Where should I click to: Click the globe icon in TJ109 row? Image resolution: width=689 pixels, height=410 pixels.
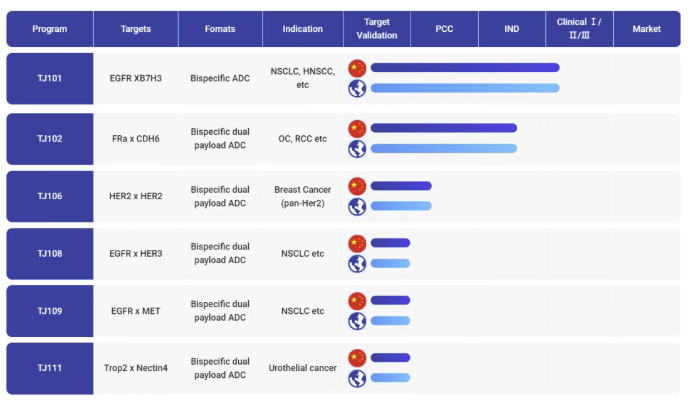(x=357, y=321)
